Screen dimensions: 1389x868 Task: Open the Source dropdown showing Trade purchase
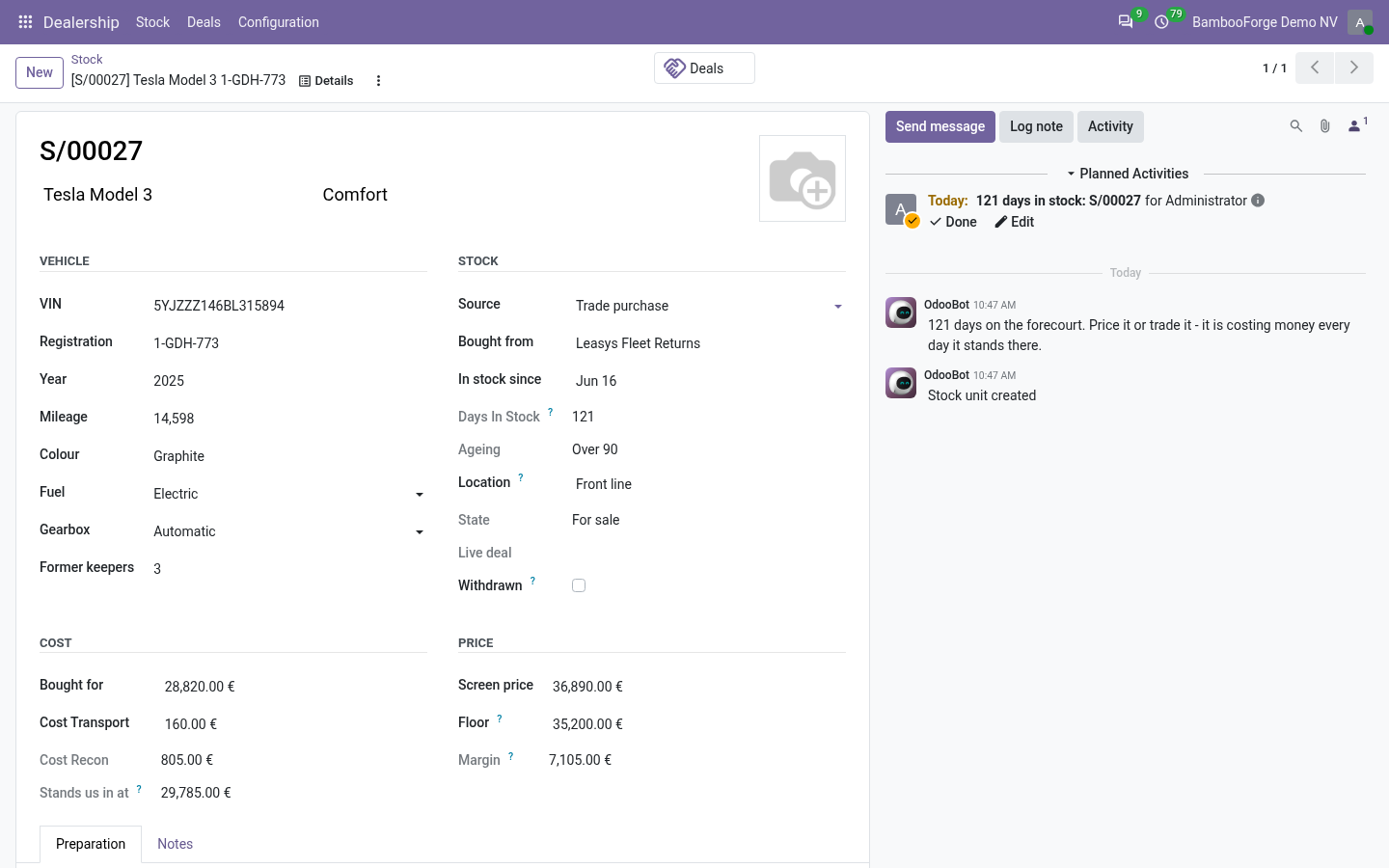[x=709, y=306]
